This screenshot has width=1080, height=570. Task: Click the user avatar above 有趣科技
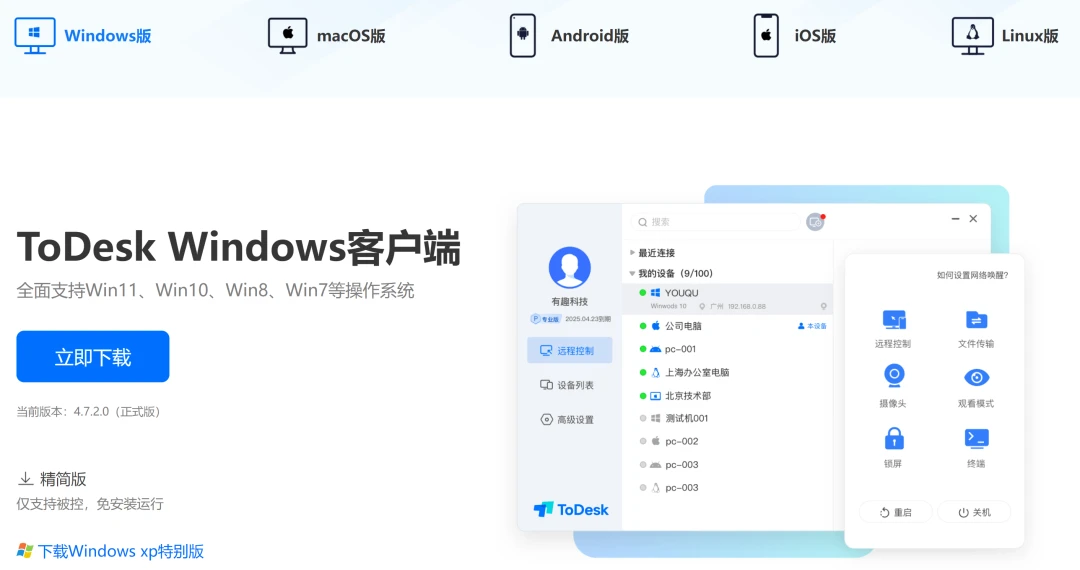(570, 267)
